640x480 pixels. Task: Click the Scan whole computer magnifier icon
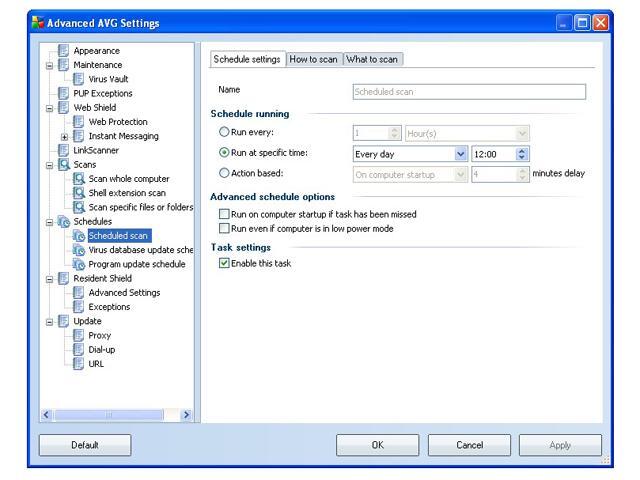click(79, 179)
